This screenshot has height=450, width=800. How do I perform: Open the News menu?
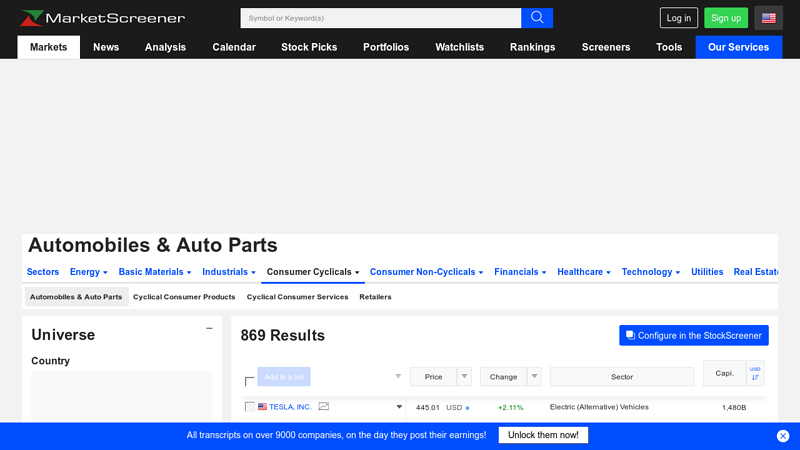coord(106,47)
